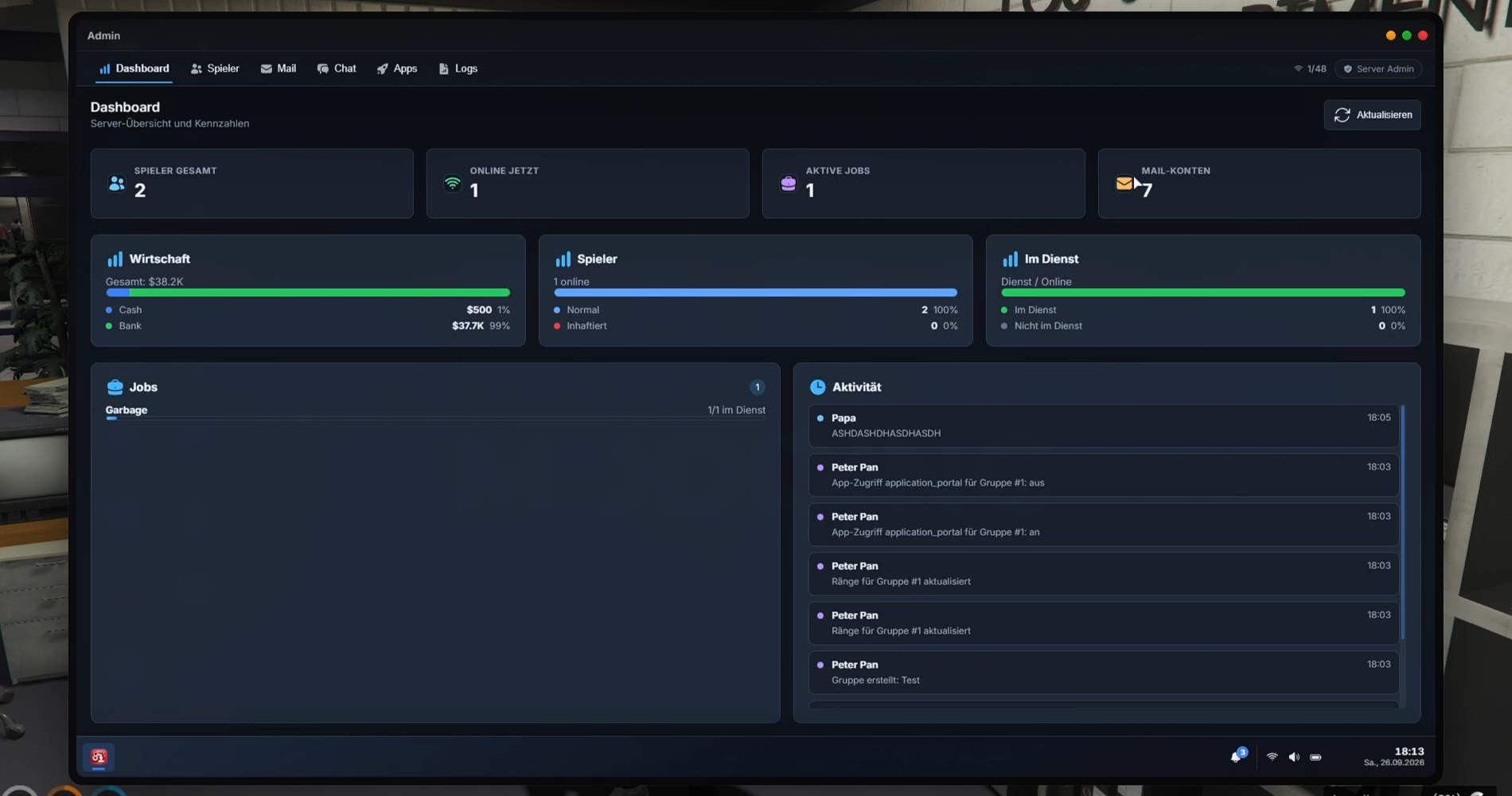Image resolution: width=1512 pixels, height=796 pixels.
Task: Click the Jobs panel briefcase icon
Action: 115,387
